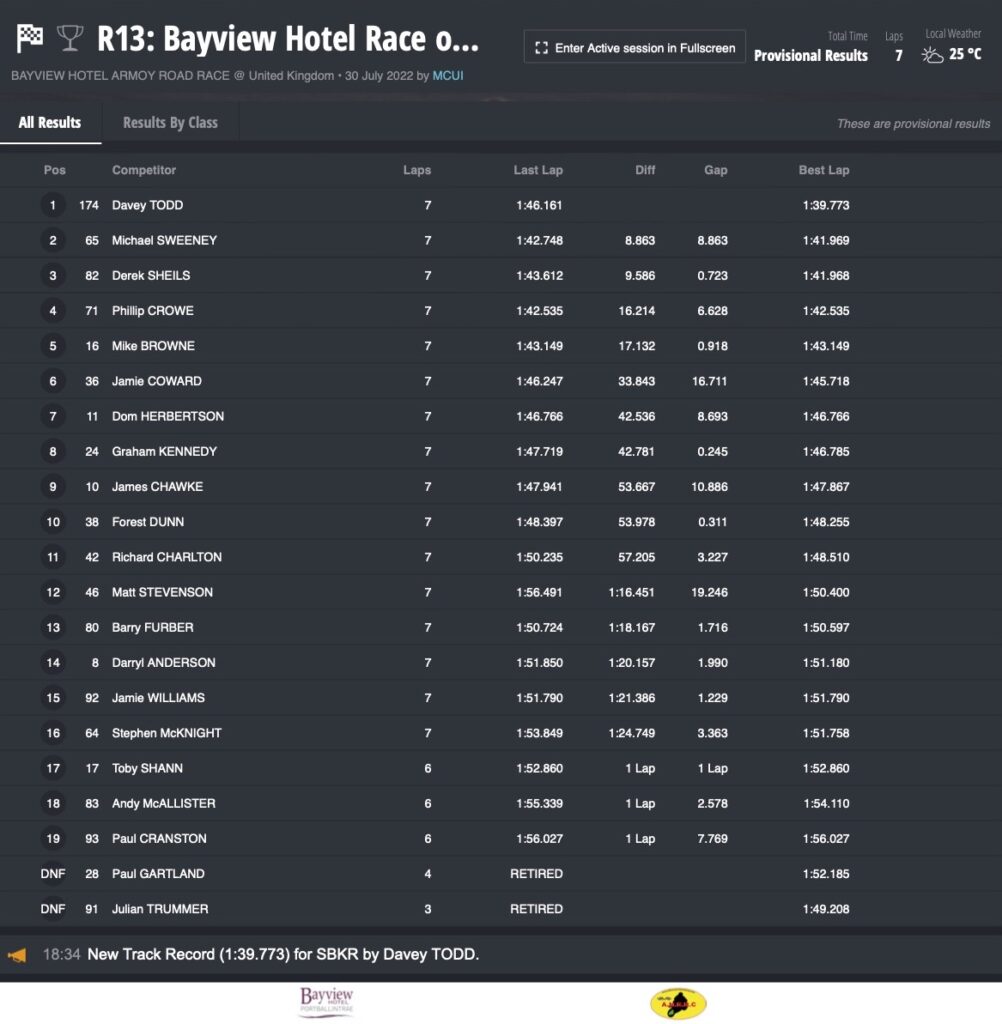Switch to the All Results tab
The image size is (1002, 1024).
(x=50, y=123)
